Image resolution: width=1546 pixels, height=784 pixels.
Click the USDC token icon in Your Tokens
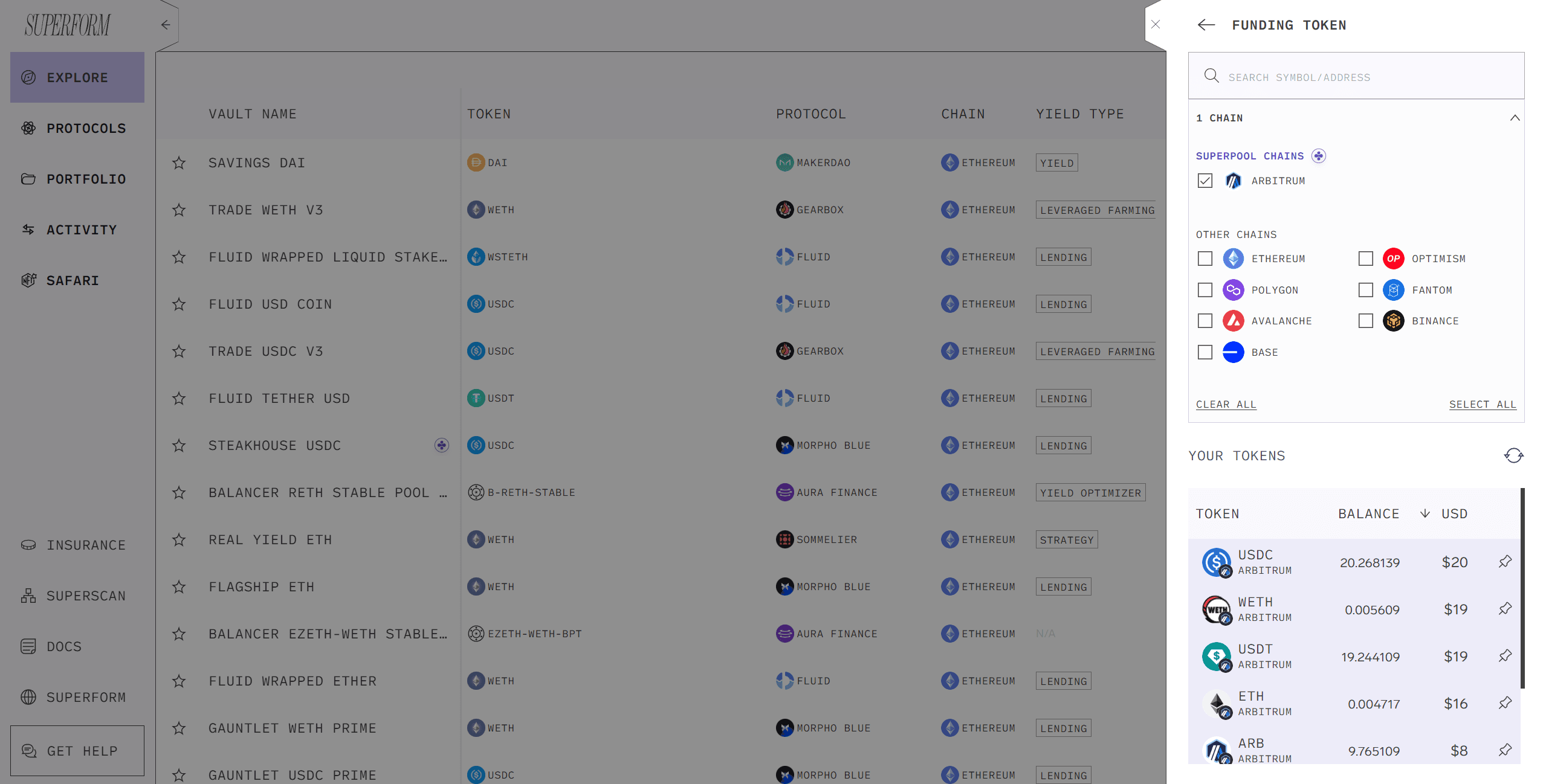pyautogui.click(x=1217, y=562)
